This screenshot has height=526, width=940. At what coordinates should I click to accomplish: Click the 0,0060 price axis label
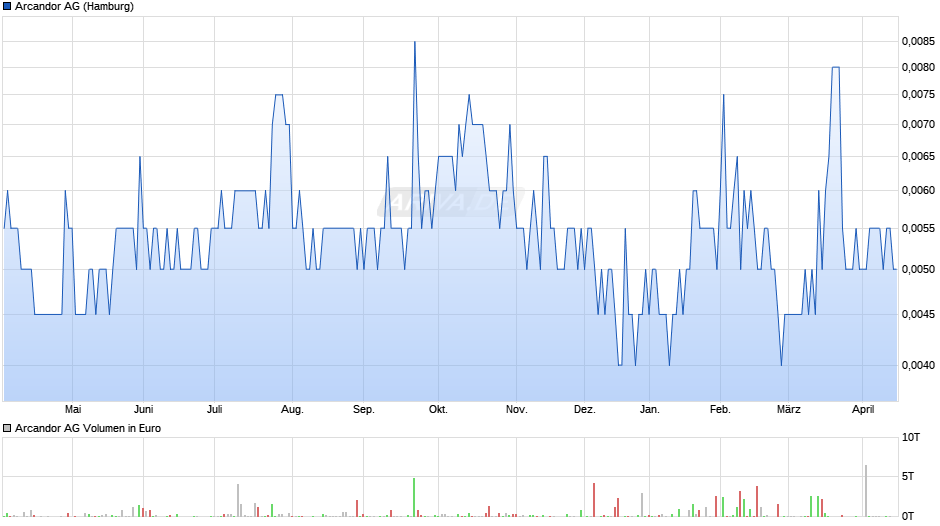coord(918,190)
